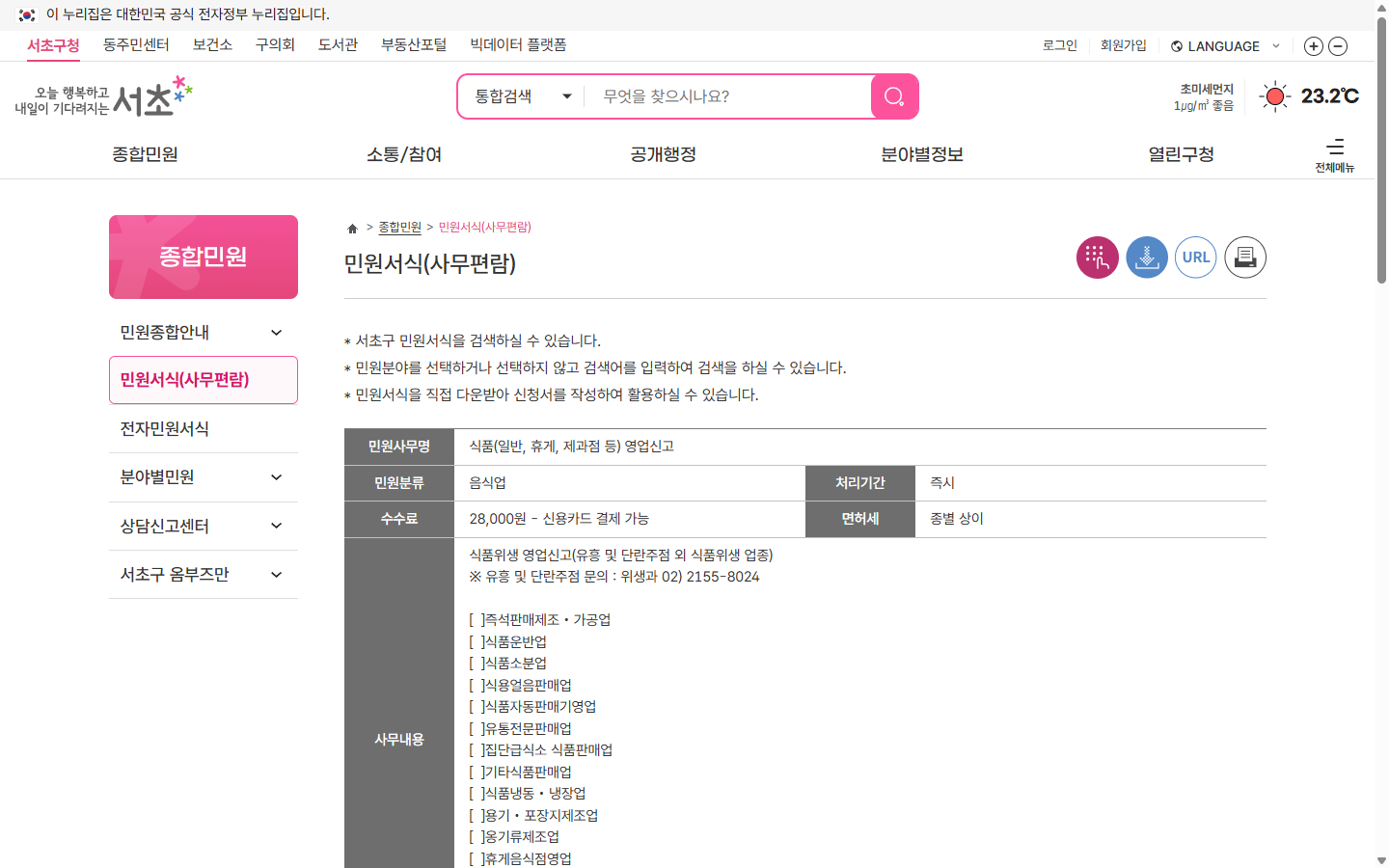Image resolution: width=1389 pixels, height=868 pixels.
Task: Click 식품(일반, 휴게, 제과점 등) 영업신고 text
Action: [x=572, y=447]
